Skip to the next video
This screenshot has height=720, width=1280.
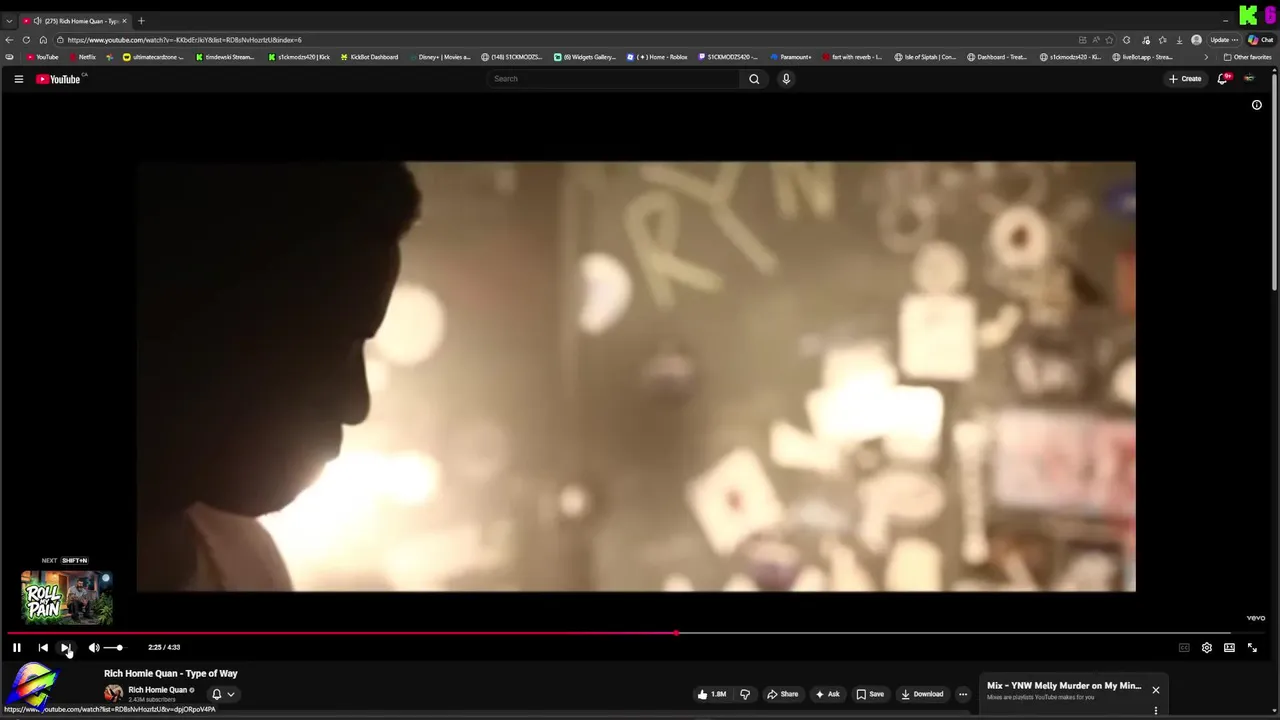(66, 648)
